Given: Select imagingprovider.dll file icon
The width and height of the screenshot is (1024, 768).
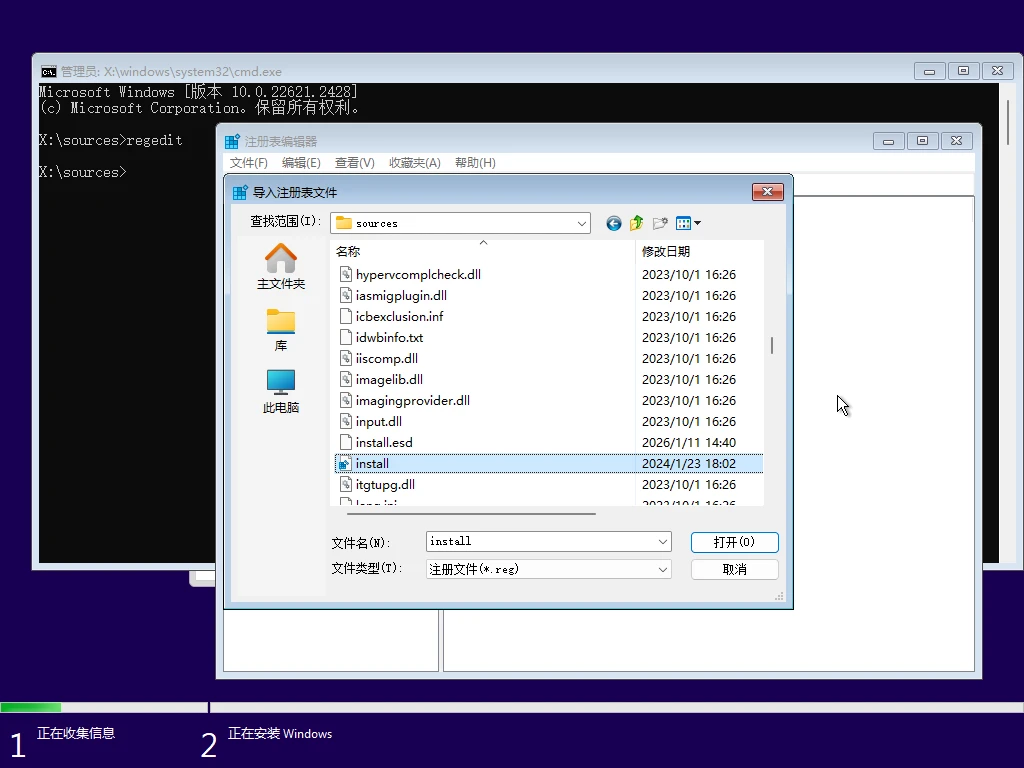Looking at the screenshot, I should click(346, 400).
